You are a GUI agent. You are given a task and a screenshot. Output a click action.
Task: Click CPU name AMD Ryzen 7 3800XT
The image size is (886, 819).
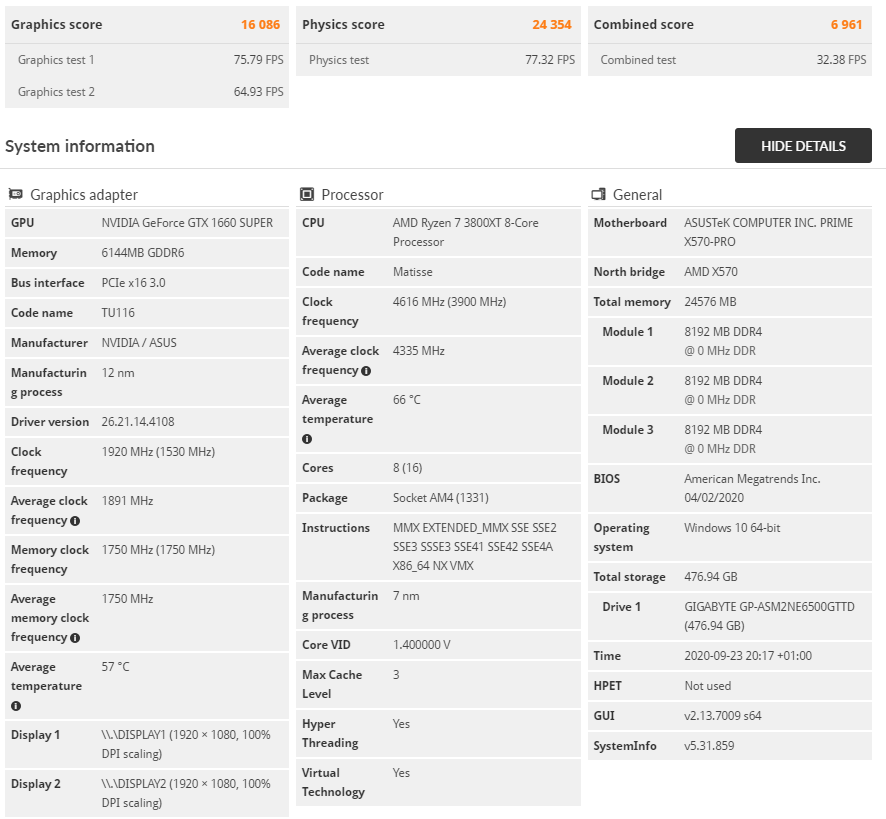click(x=466, y=232)
